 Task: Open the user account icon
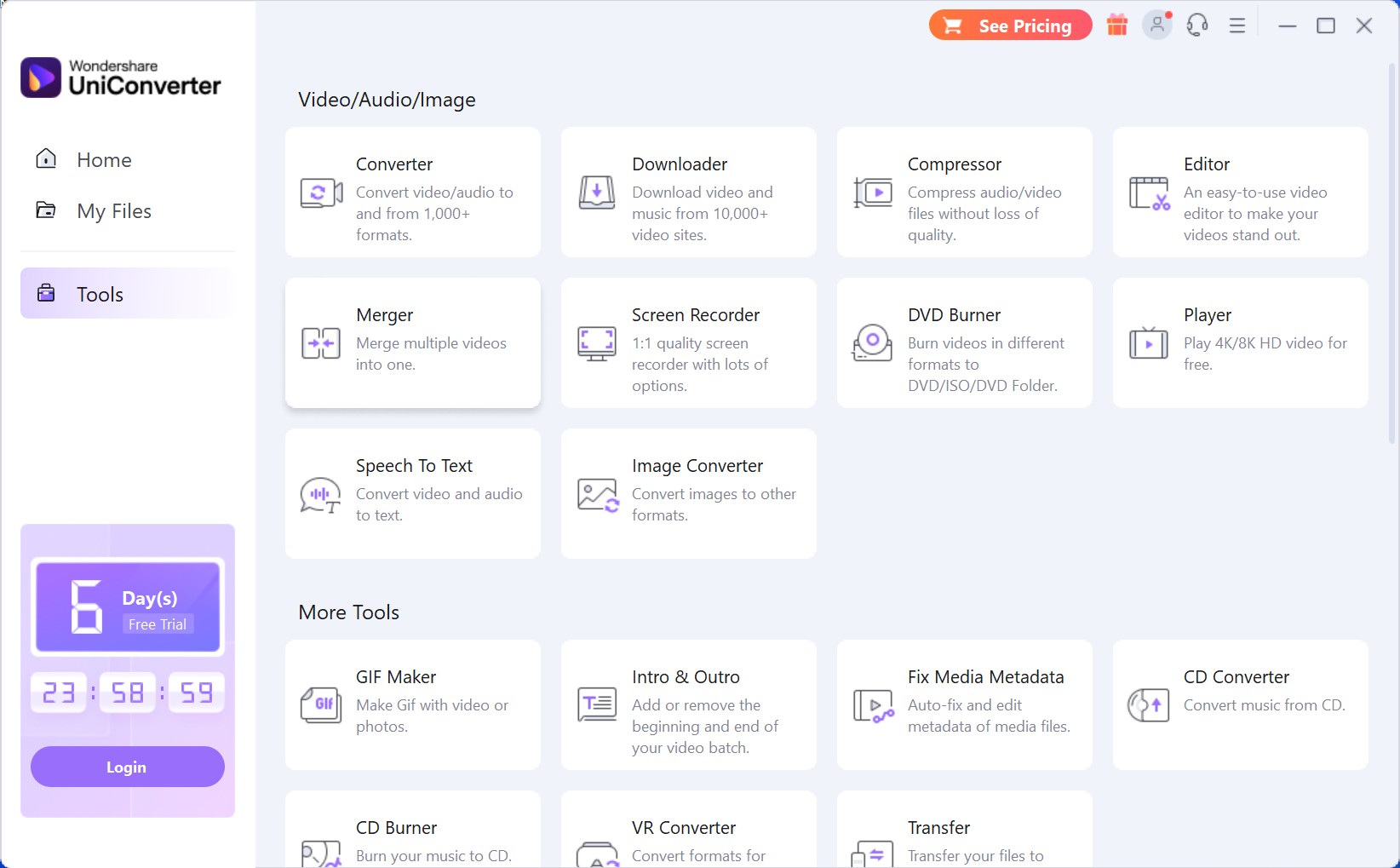1156,25
